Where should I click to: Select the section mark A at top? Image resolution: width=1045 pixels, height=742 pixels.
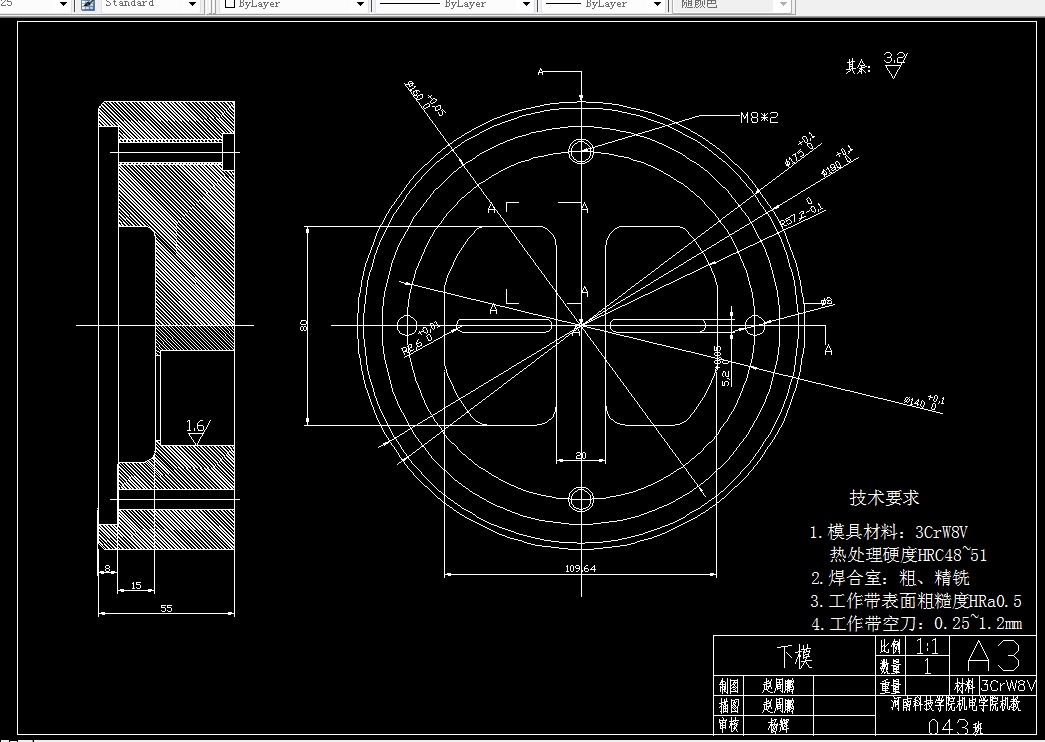[x=540, y=71]
